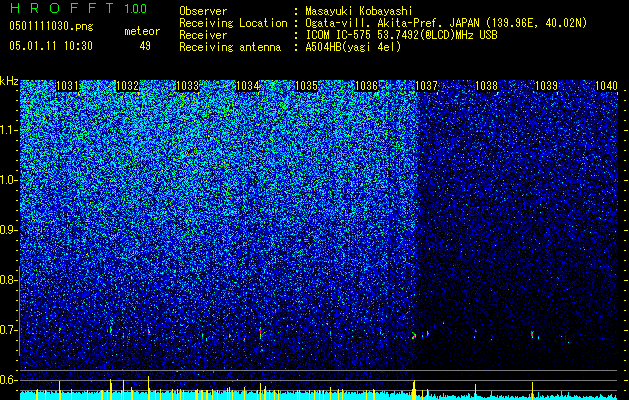
Task: Click the 1034 time marker
Action: pyautogui.click(x=248, y=86)
